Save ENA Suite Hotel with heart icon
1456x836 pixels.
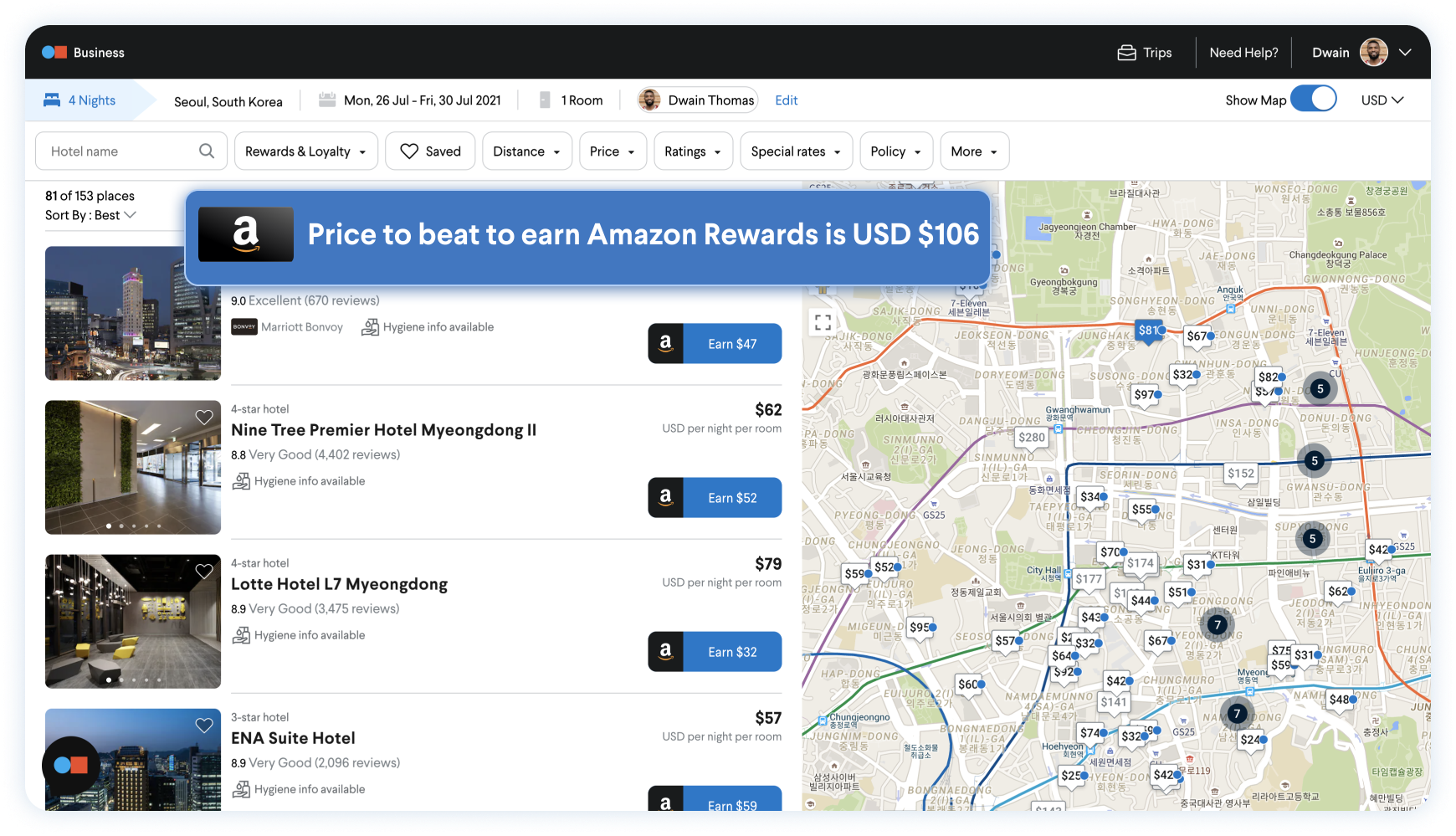(x=204, y=725)
